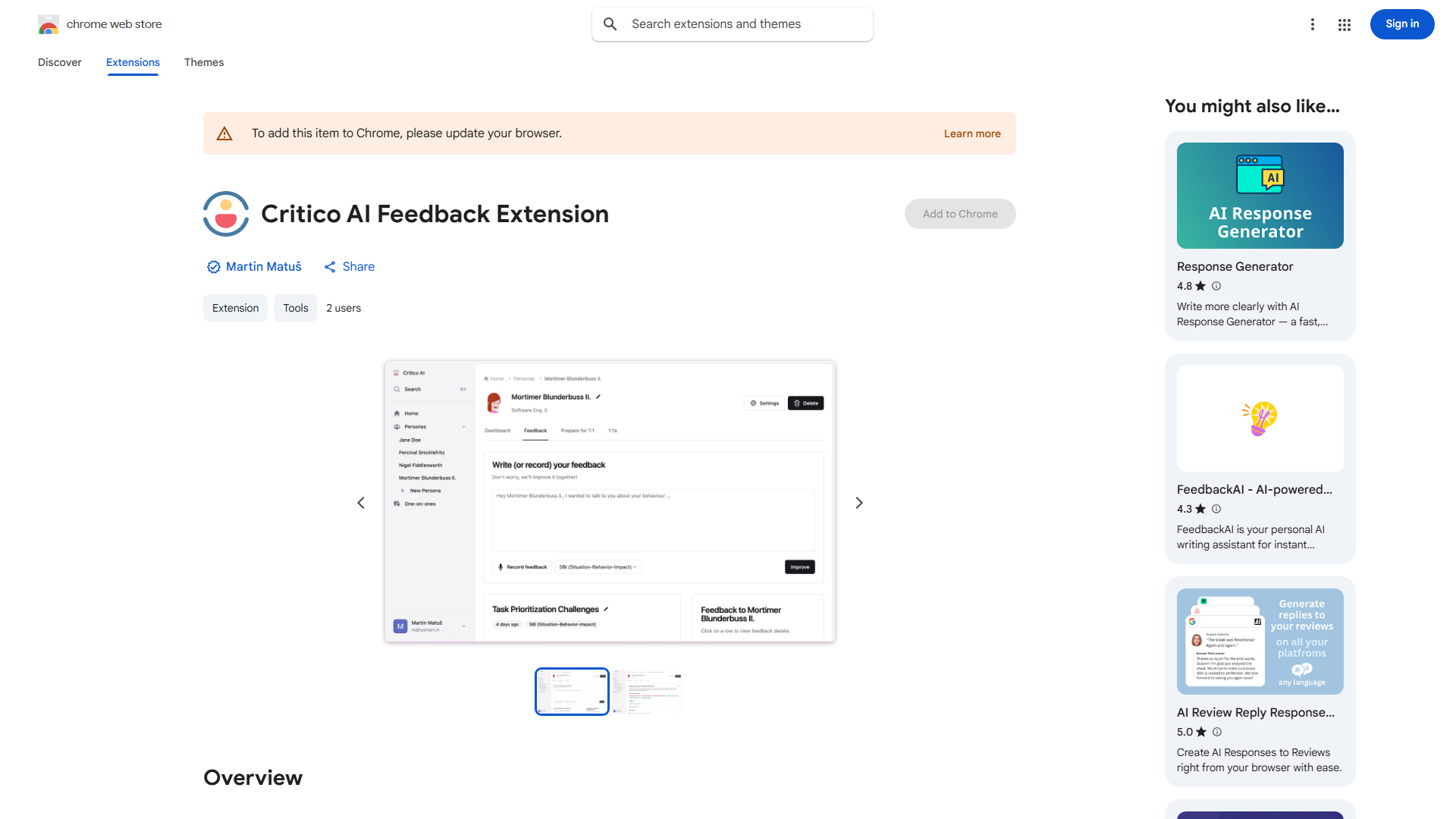Click the Critico AI extension logo
Screen dimensions: 1456x819
[225, 214]
